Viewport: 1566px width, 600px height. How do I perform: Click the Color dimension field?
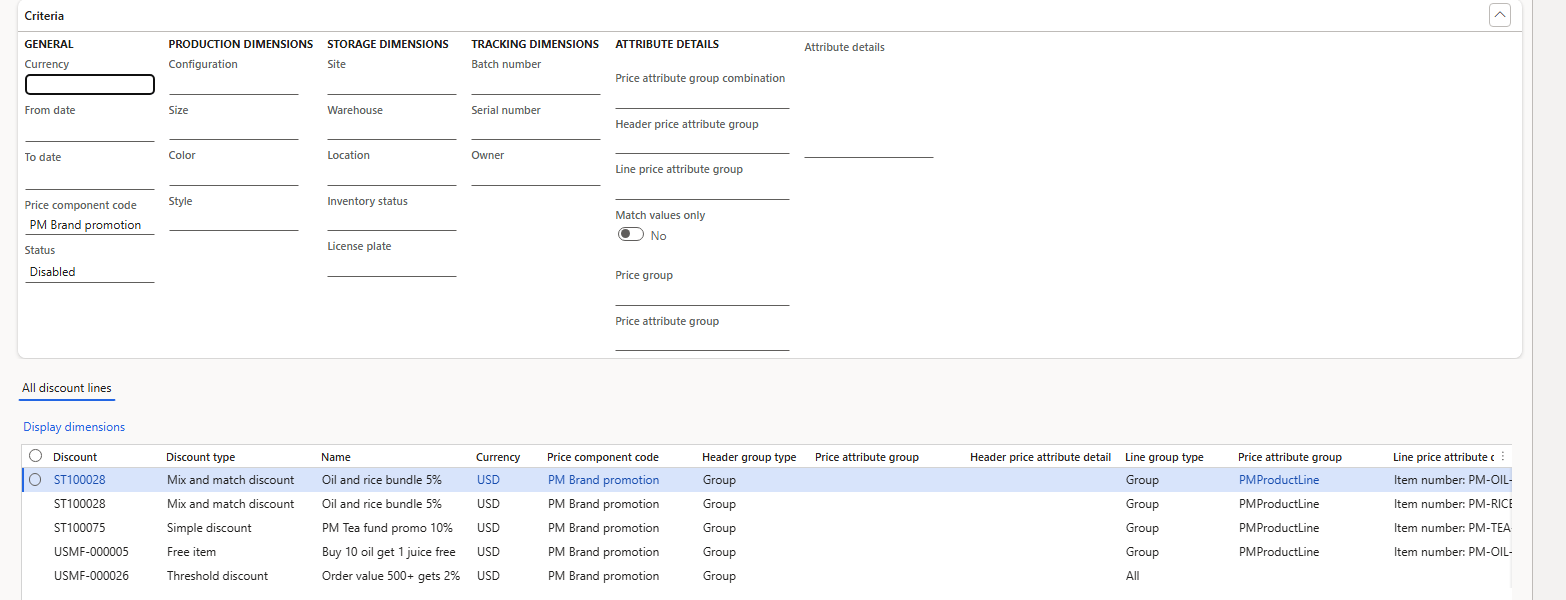pos(234,175)
